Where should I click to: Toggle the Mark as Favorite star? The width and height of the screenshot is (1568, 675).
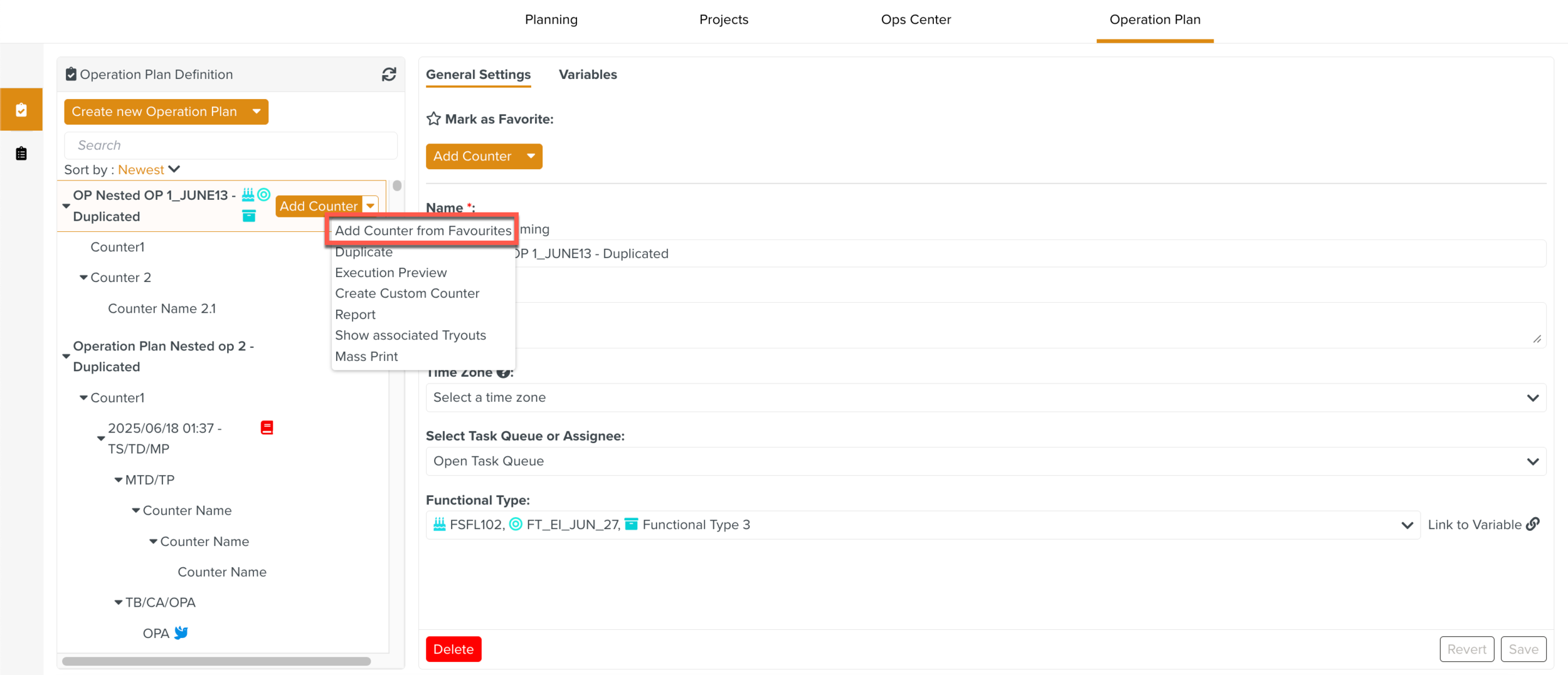(x=433, y=119)
